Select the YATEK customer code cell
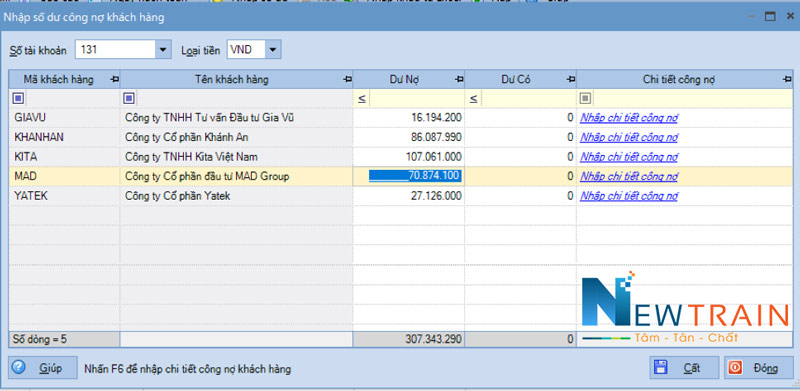This screenshot has width=800, height=391. pyautogui.click(x=64, y=196)
